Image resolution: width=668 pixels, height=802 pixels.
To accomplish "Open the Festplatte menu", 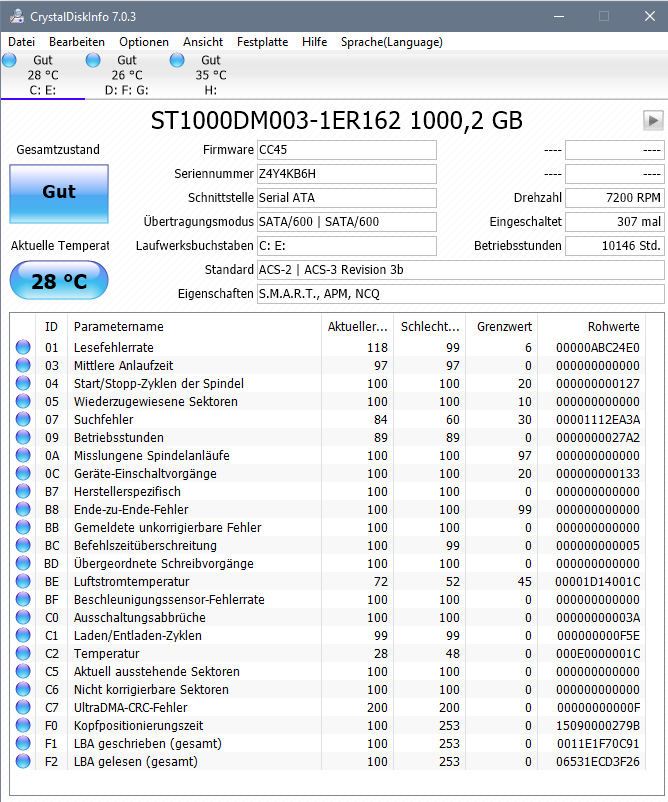I will pyautogui.click(x=262, y=42).
